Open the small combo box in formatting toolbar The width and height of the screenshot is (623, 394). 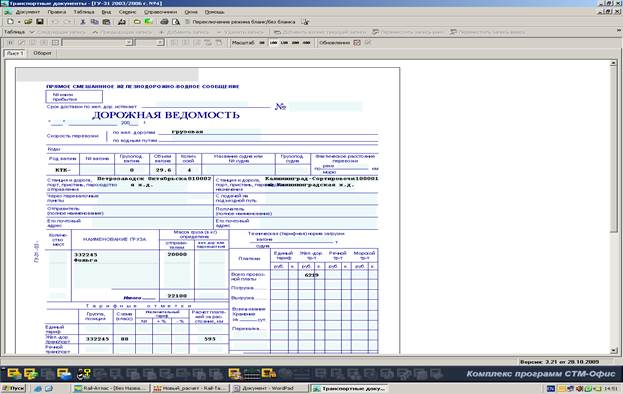149,42
